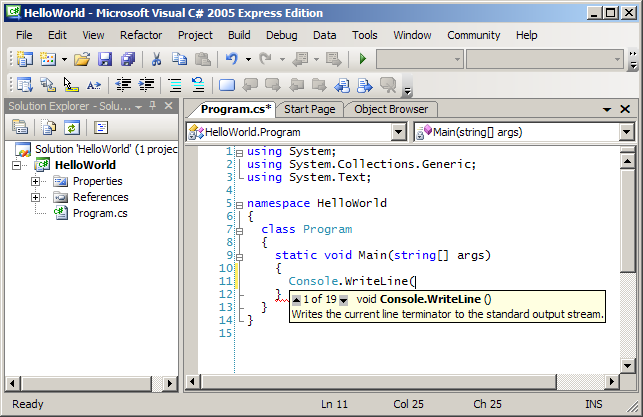This screenshot has height=417, width=643.
Task: Click the Ln 11 status bar indicator
Action: (x=334, y=404)
